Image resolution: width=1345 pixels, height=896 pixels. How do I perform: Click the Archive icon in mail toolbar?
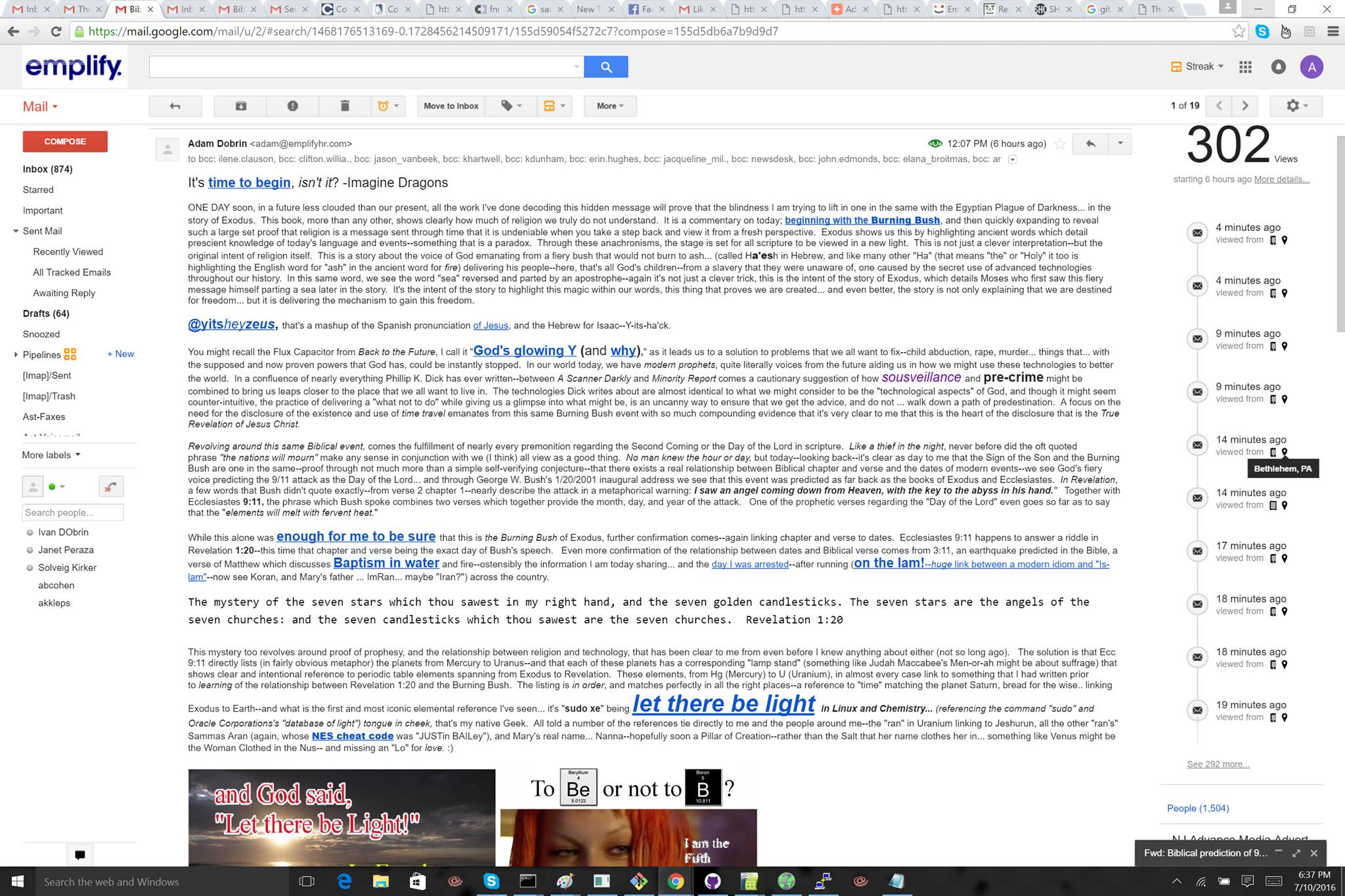(241, 106)
